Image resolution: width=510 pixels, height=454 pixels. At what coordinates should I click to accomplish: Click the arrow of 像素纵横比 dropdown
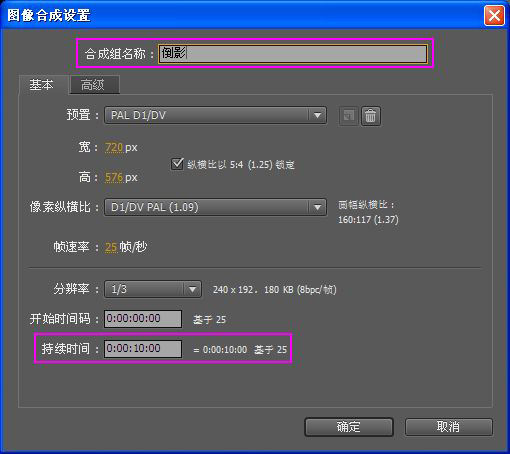(x=317, y=207)
